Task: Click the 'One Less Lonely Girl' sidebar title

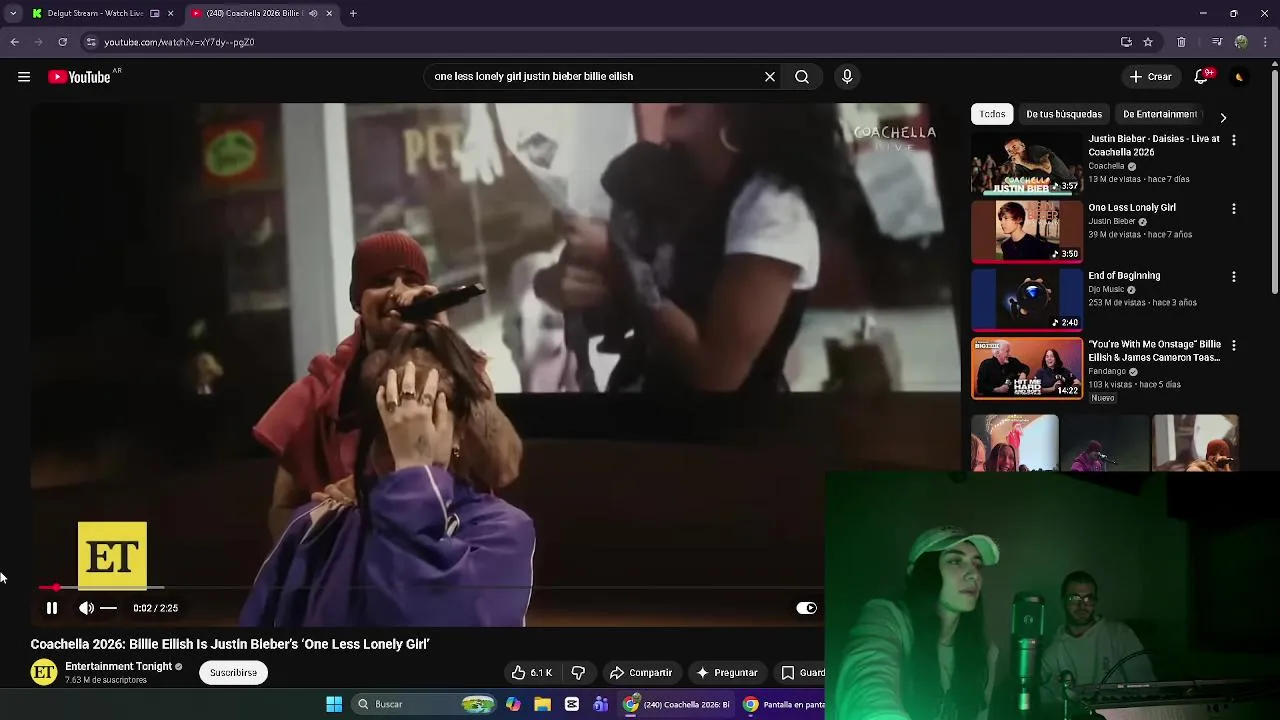Action: tap(1132, 207)
